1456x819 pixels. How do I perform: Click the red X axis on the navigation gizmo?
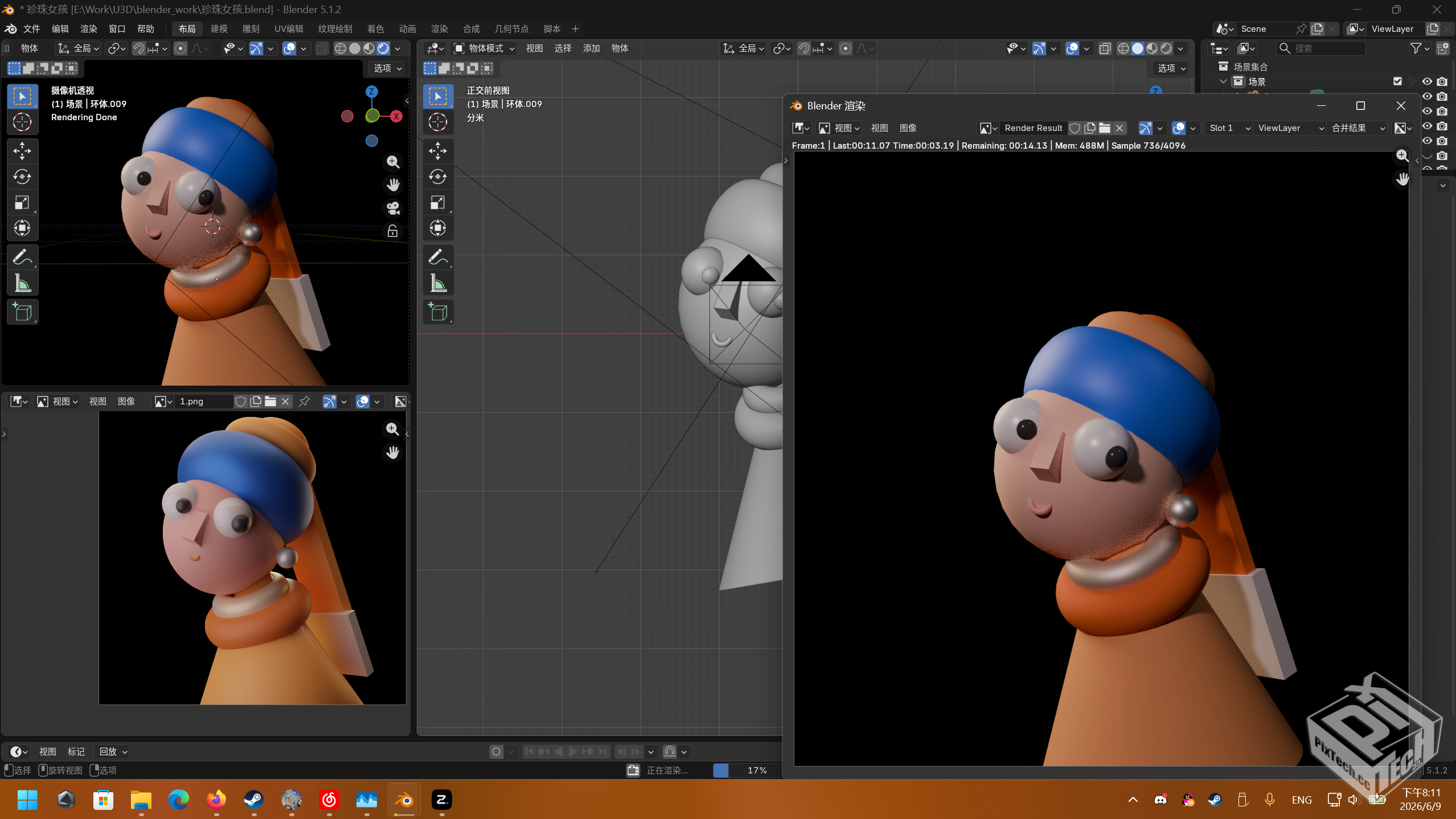pyautogui.click(x=396, y=116)
